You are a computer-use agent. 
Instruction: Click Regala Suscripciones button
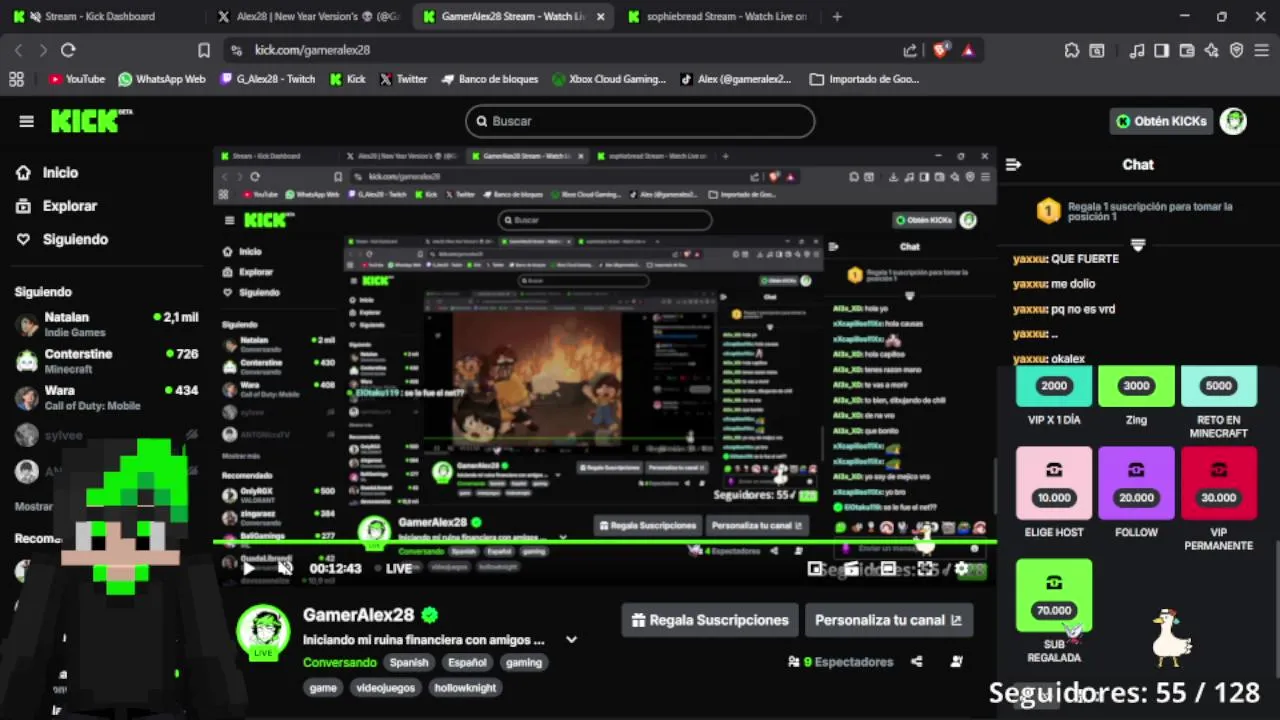coord(710,620)
